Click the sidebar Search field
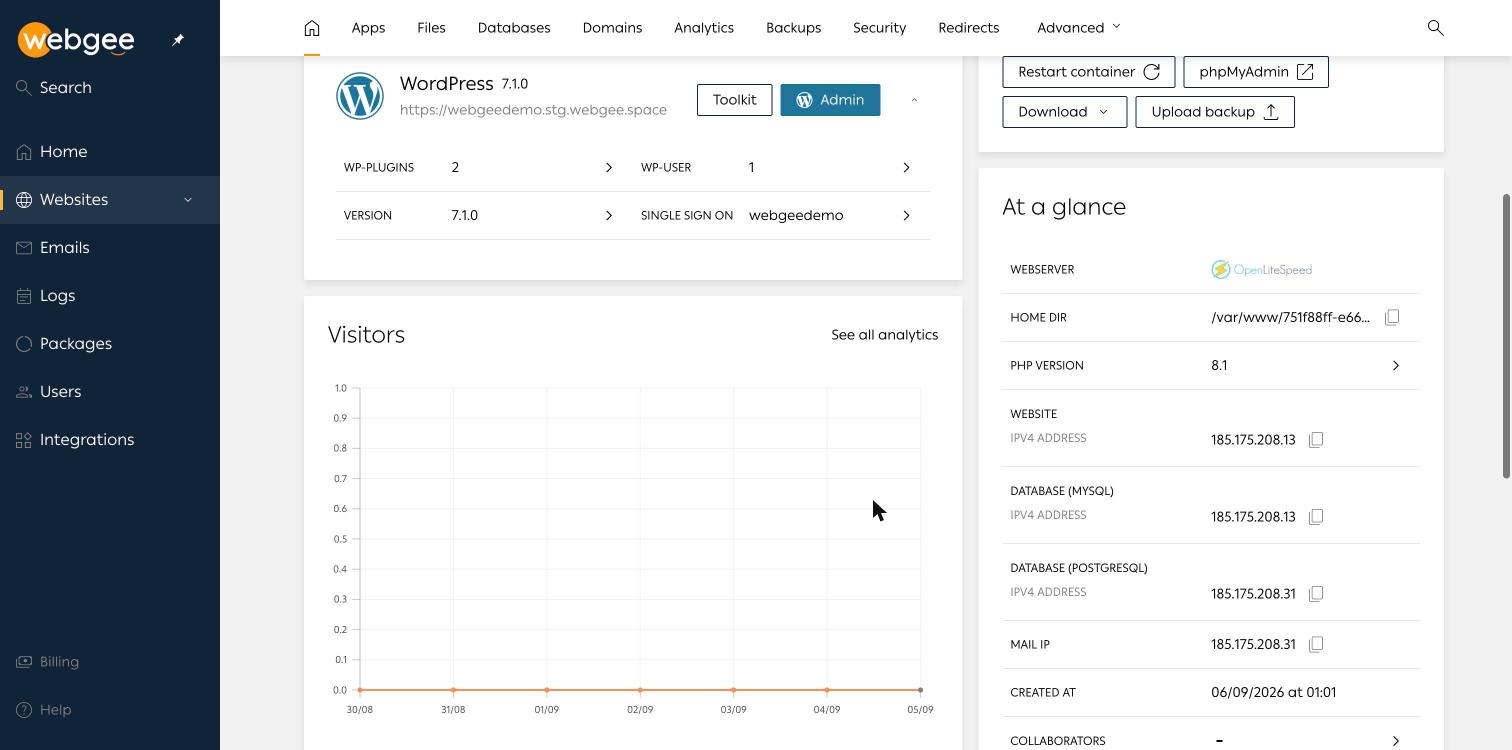Viewport: 1512px width, 750px height. [110, 88]
